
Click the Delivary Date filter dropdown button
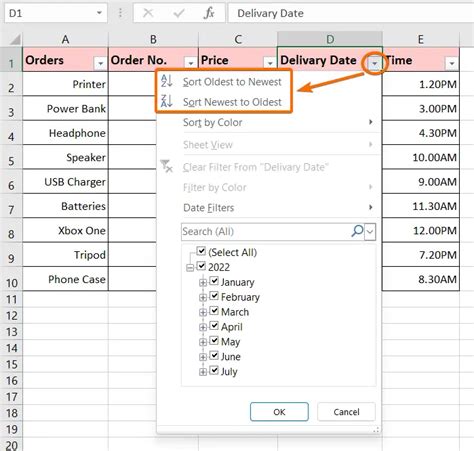tap(374, 63)
